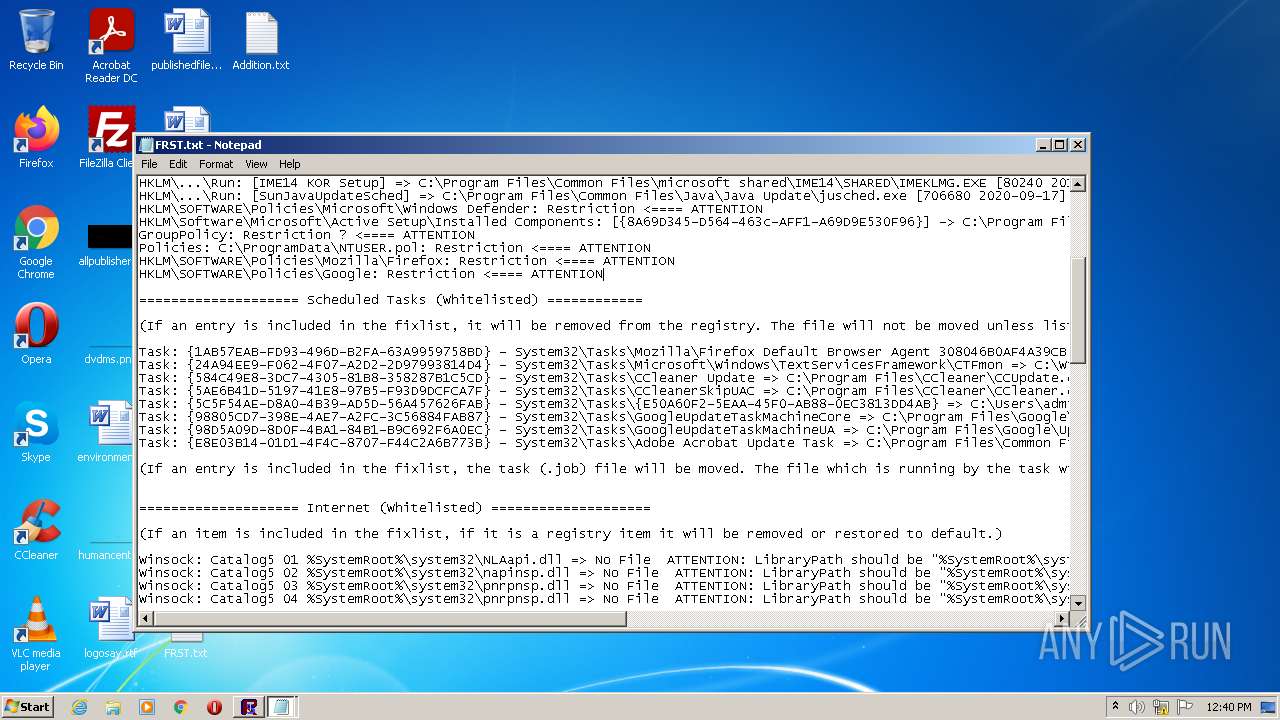1280x720 pixels.
Task: Click the horizontal scrollbar right arrow
Action: pyautogui.click(x=1062, y=619)
